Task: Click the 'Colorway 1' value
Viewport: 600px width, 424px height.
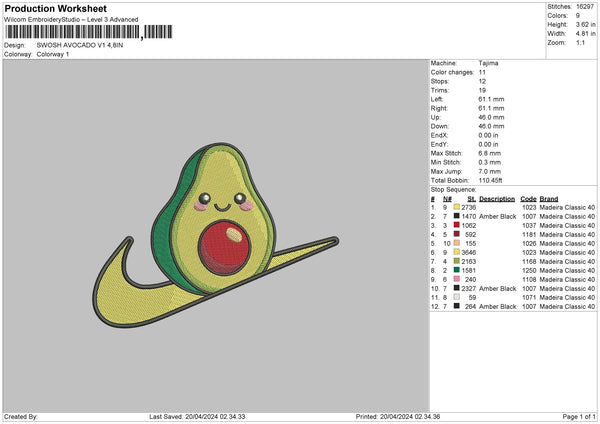Action: tap(53, 54)
